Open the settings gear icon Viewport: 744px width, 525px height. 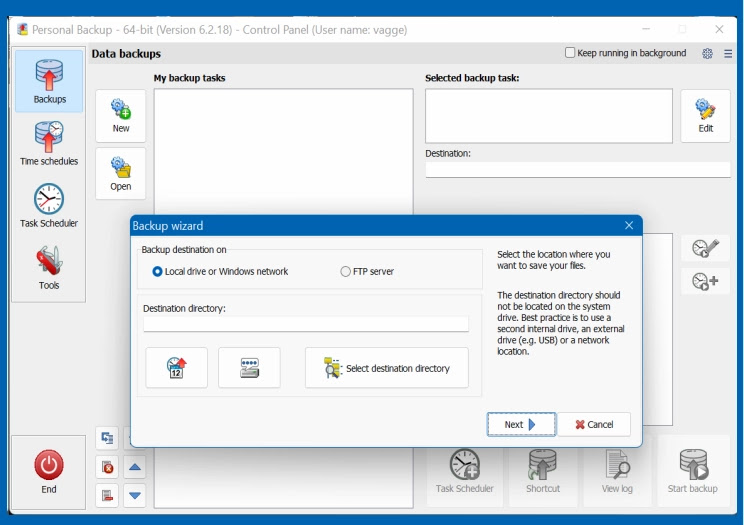(x=707, y=54)
